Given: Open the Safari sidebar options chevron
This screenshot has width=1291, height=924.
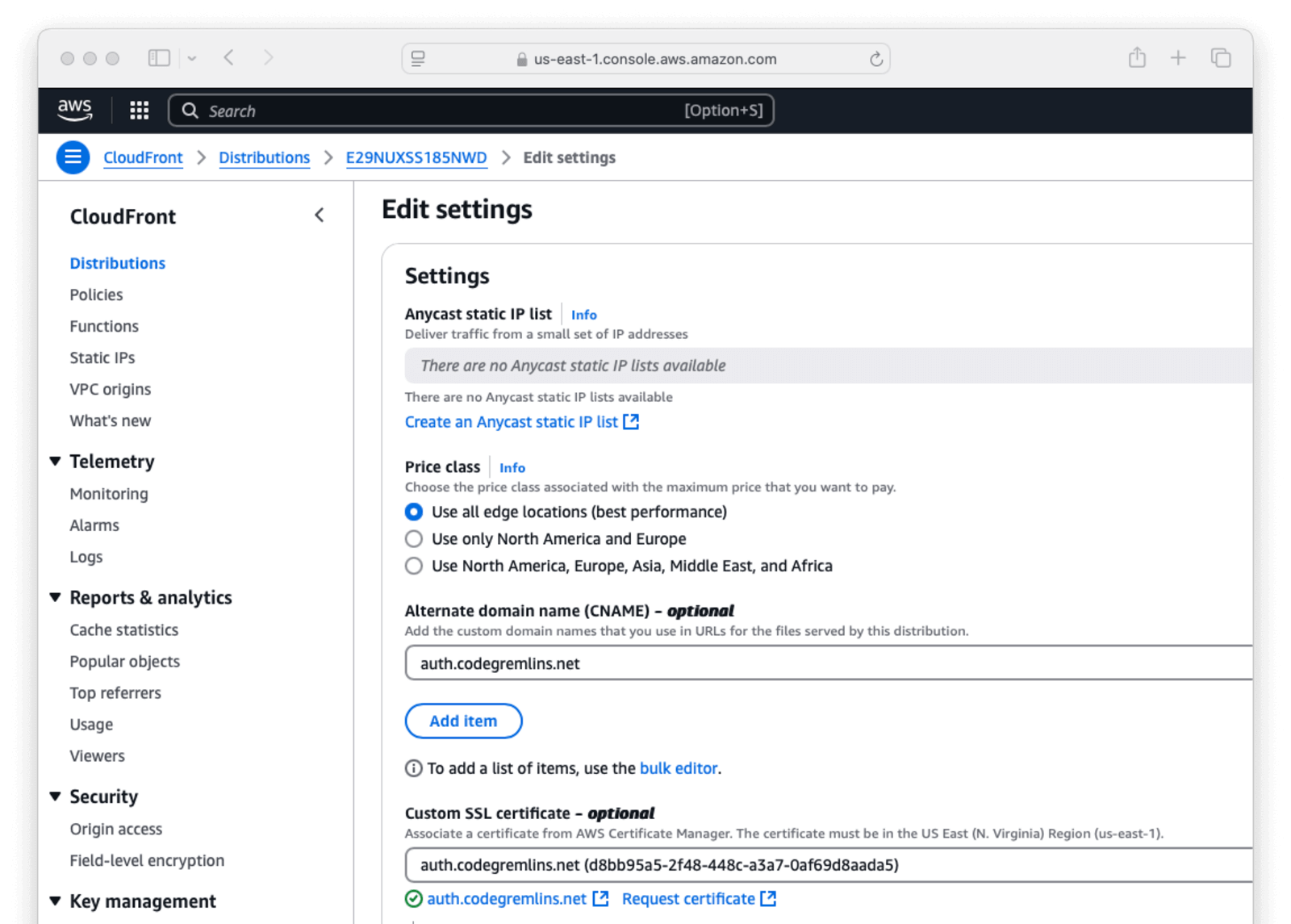Looking at the screenshot, I should 192,58.
